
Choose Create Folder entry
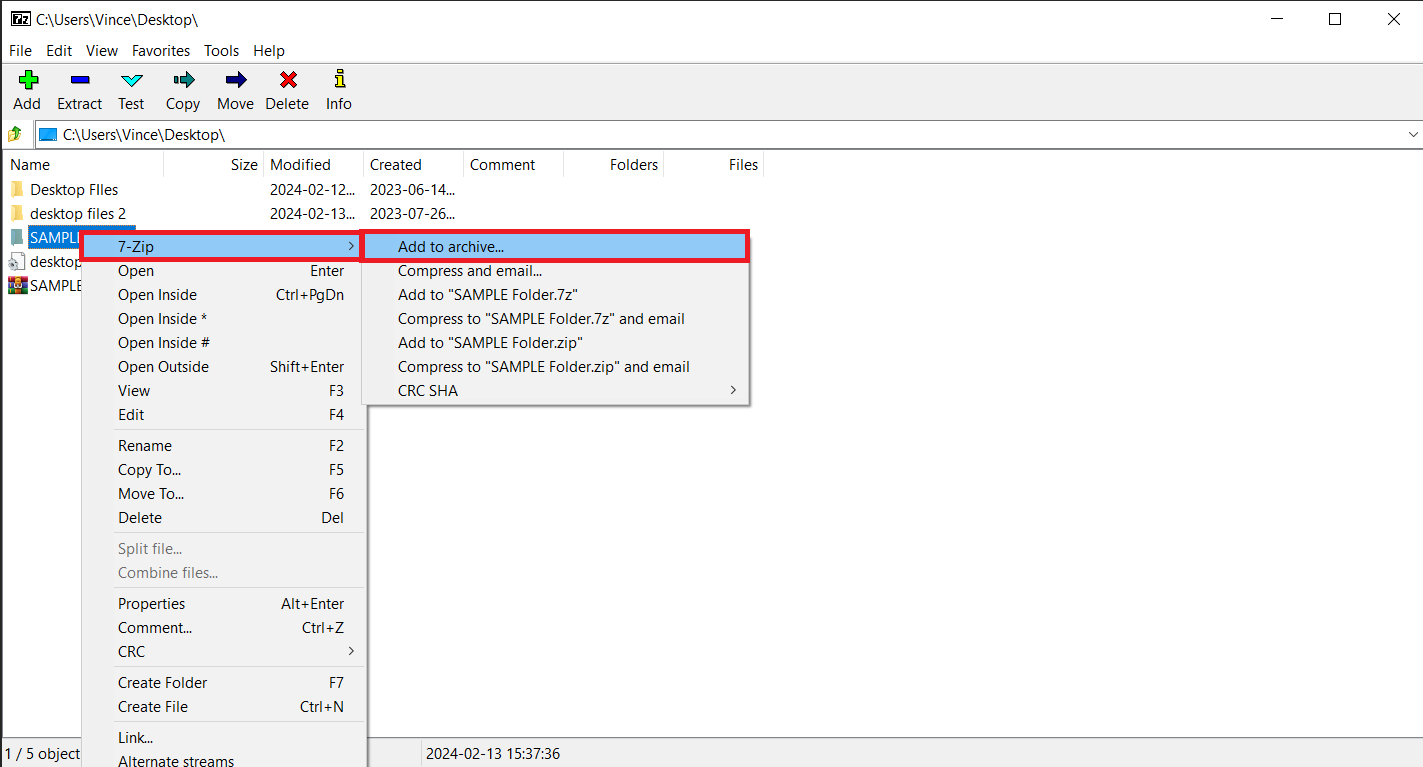224,683
